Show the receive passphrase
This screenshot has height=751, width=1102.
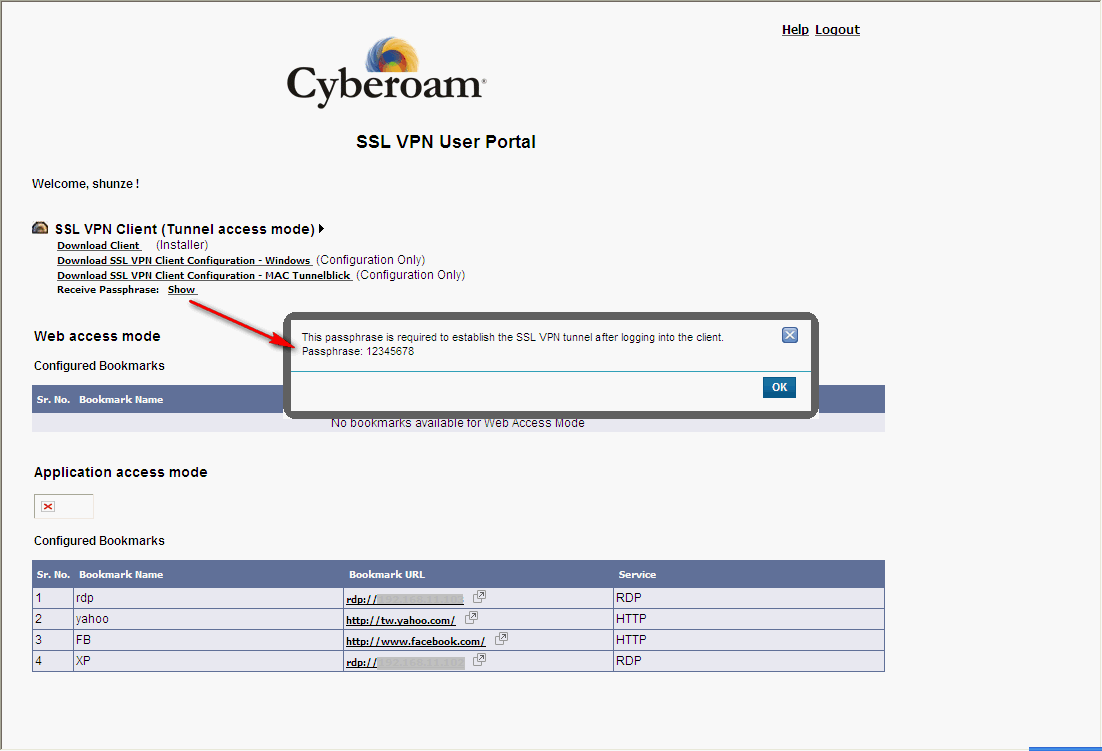coord(181,289)
